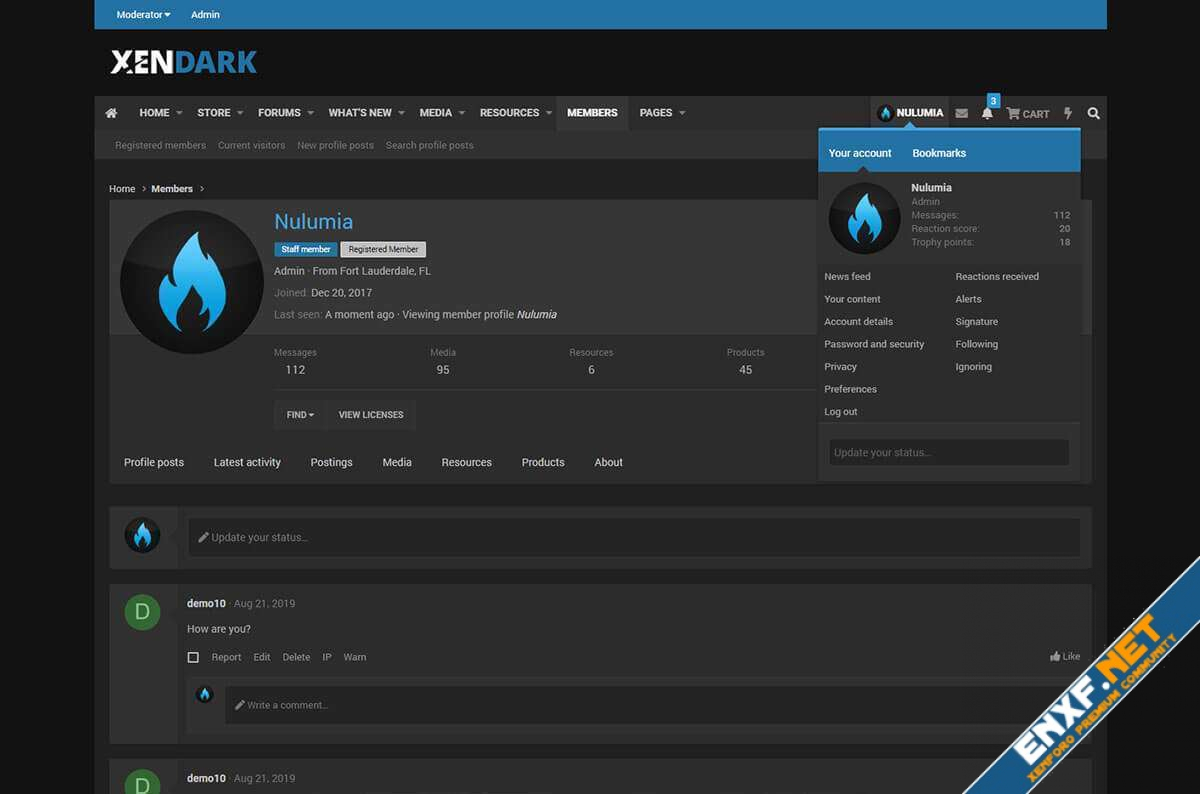Click the demo10 green D avatar on 'How are you?' post
The height and width of the screenshot is (794, 1200).
pyautogui.click(x=142, y=611)
